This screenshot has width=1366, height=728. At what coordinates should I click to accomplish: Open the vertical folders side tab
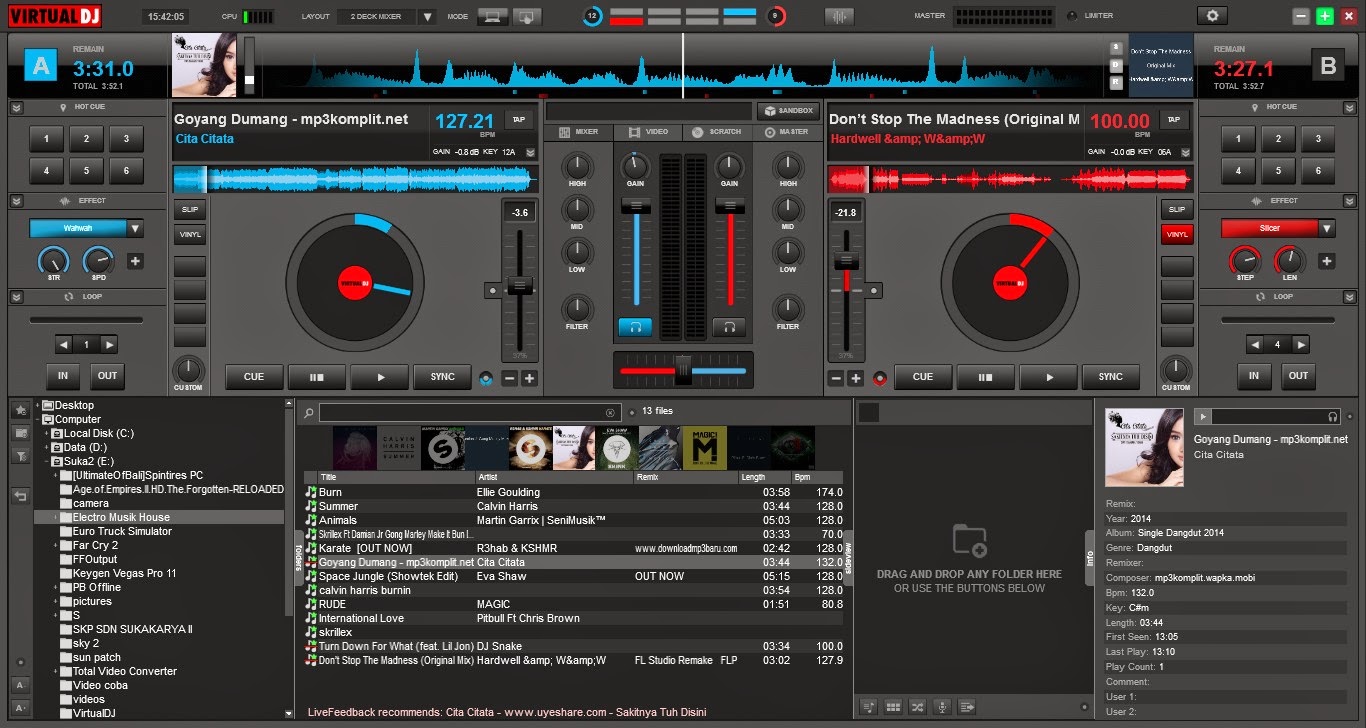(x=298, y=556)
